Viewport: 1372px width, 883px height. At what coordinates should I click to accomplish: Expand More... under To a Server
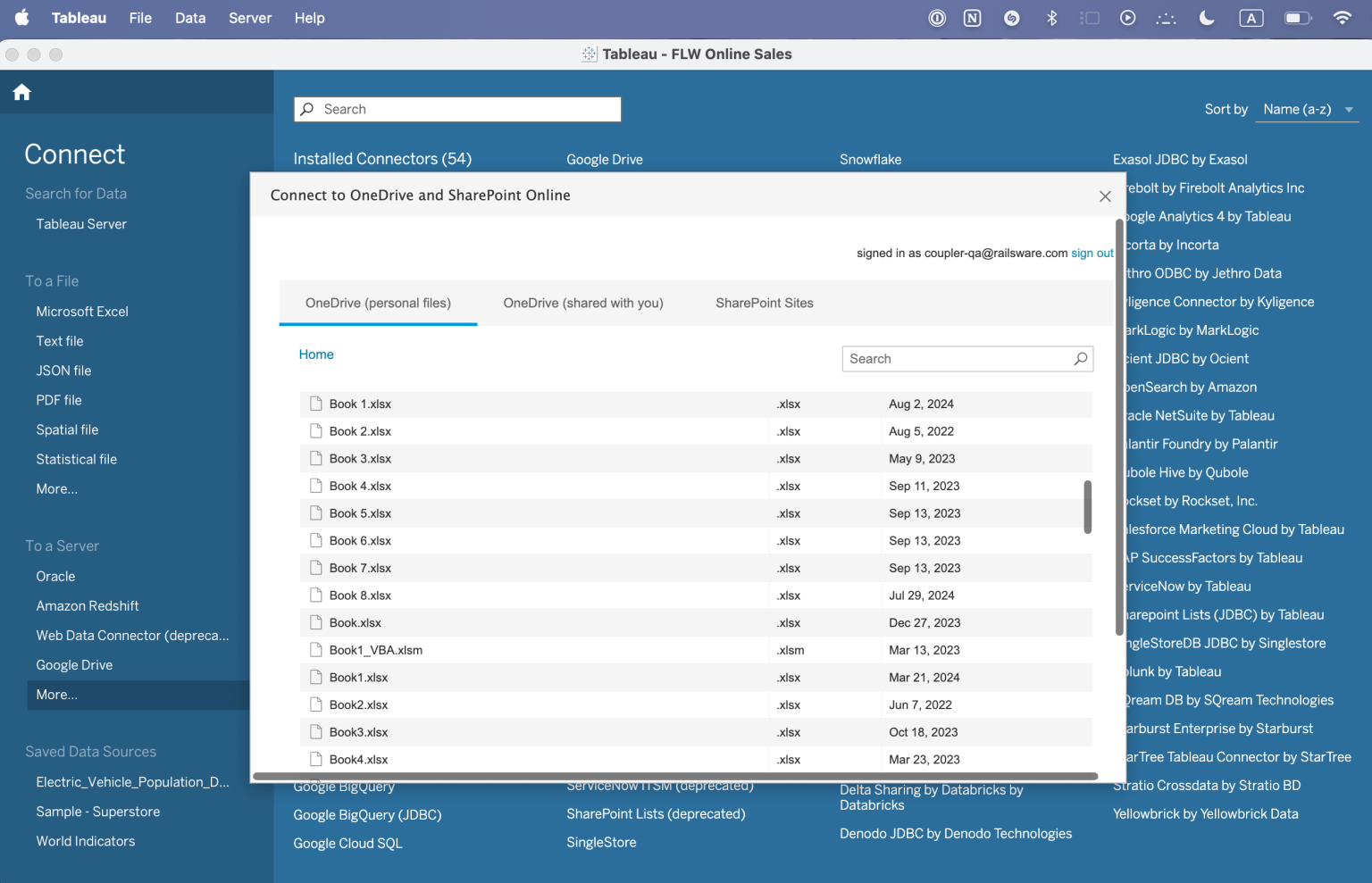pos(56,694)
